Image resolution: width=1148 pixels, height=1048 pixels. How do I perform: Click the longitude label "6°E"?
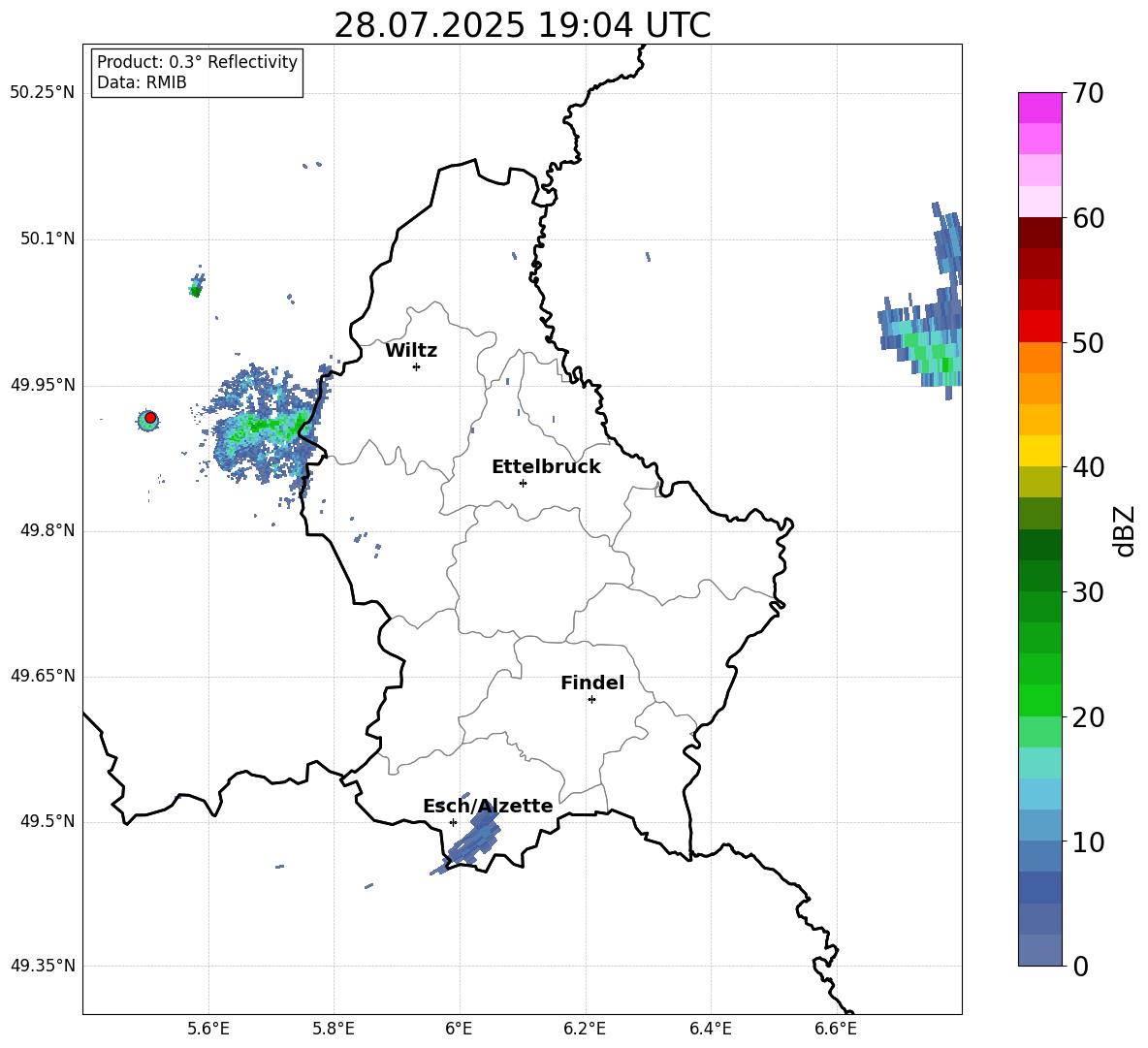click(459, 1029)
